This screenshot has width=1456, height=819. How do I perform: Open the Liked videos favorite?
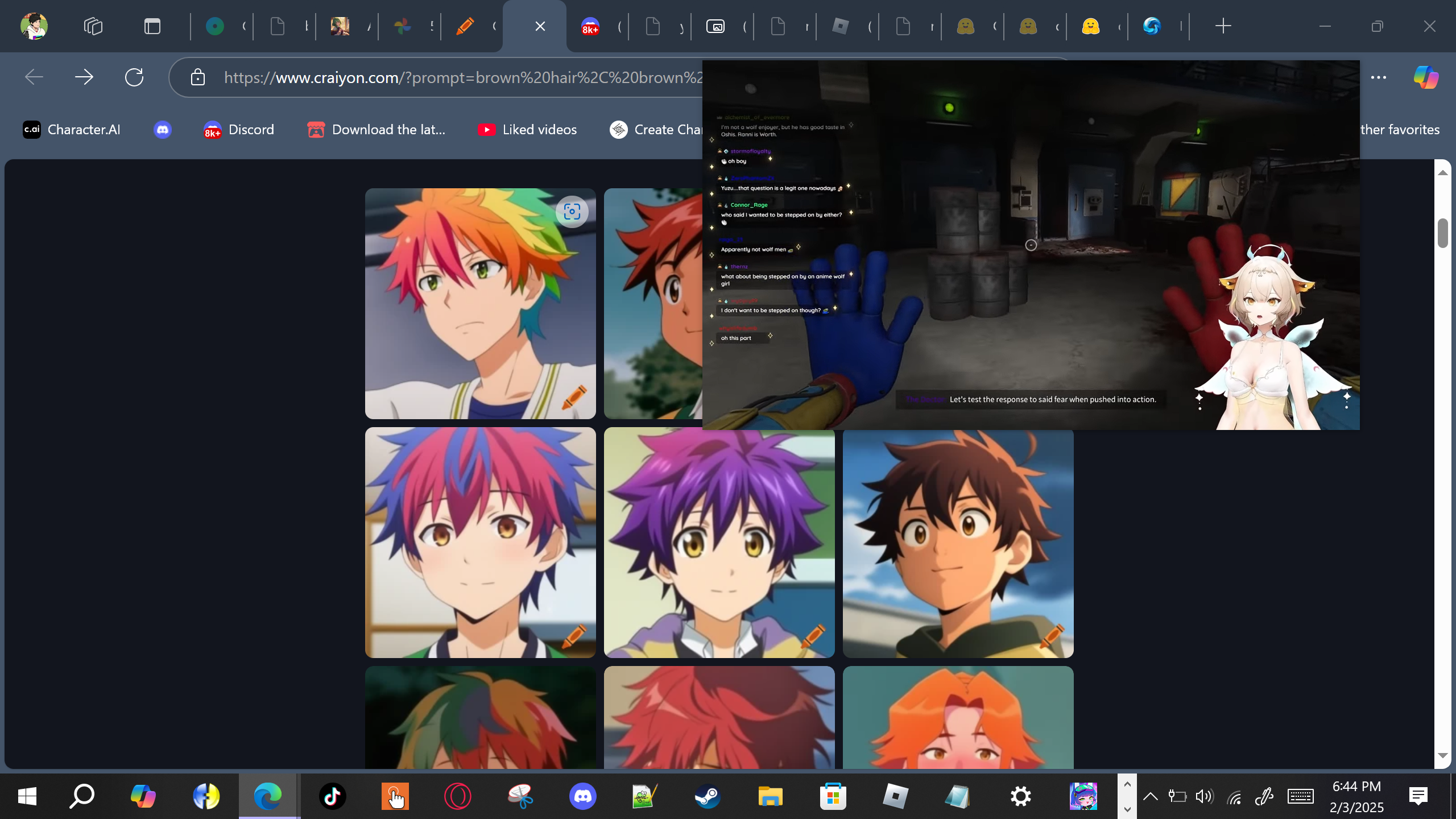527,130
